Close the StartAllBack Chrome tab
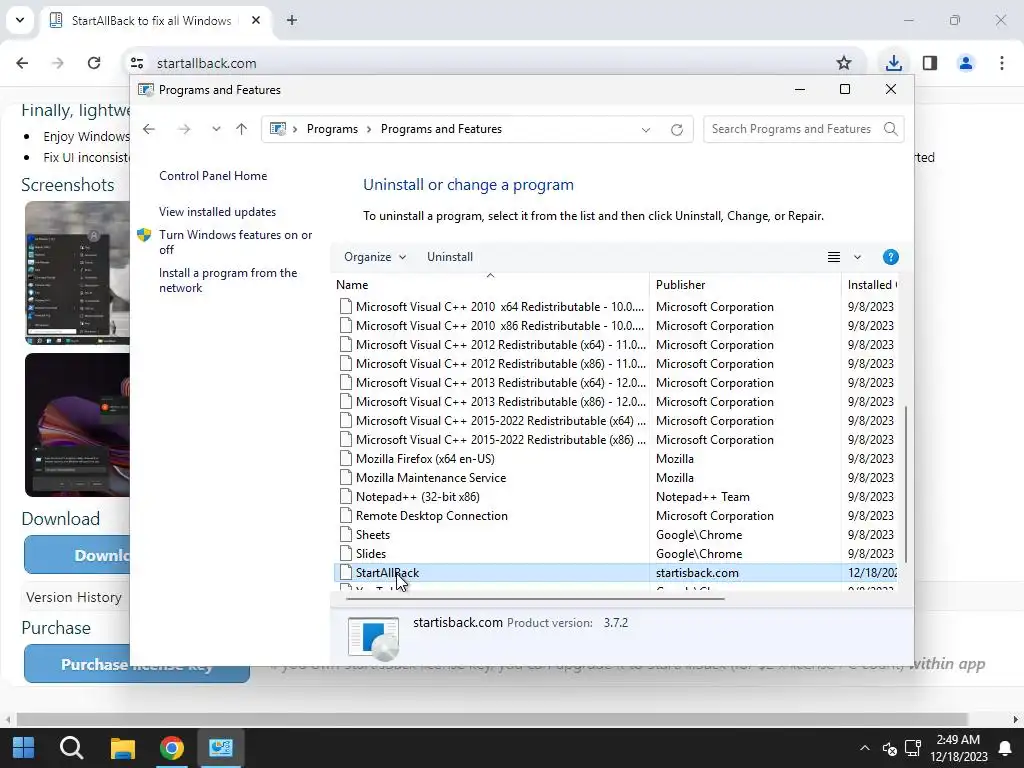The height and width of the screenshot is (768, 1024). (x=256, y=20)
